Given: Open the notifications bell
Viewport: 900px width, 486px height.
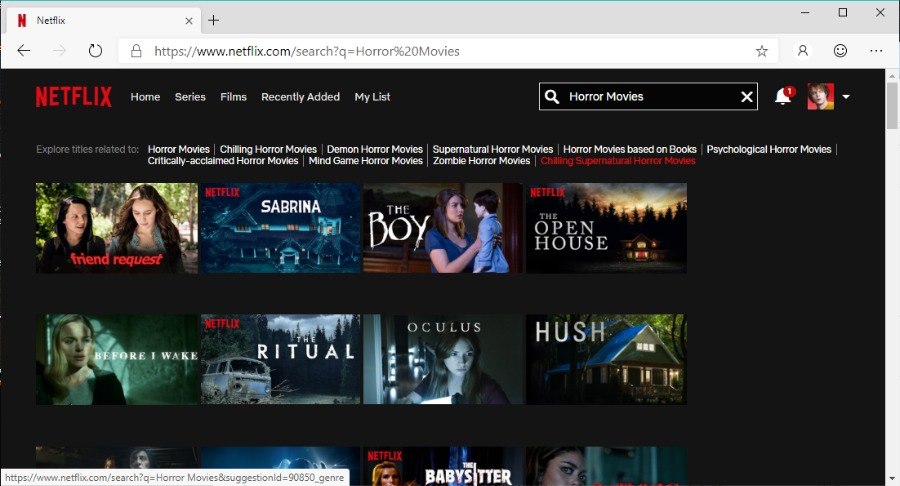Looking at the screenshot, I should [782, 97].
